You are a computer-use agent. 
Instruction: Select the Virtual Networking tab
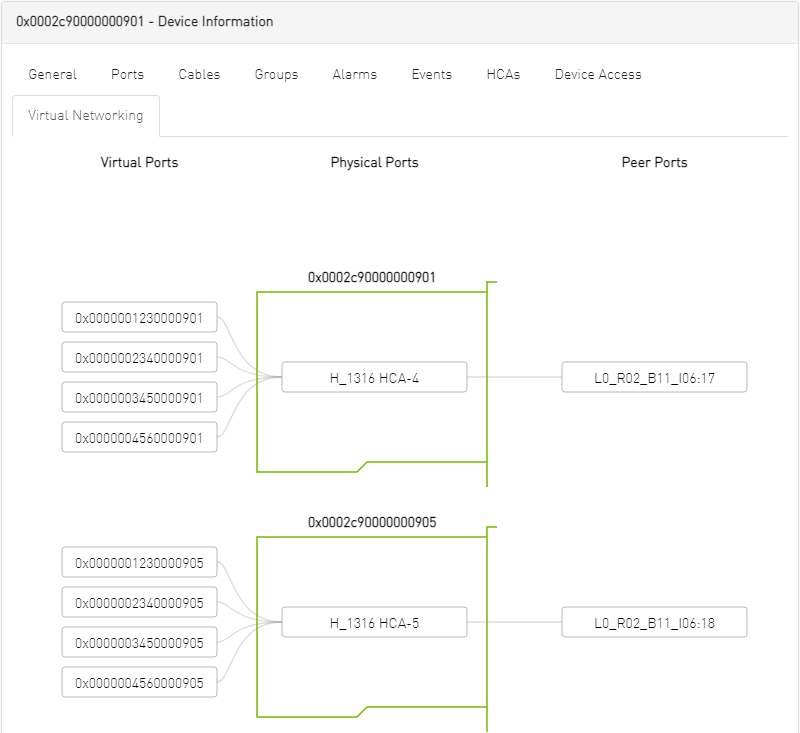(x=86, y=115)
